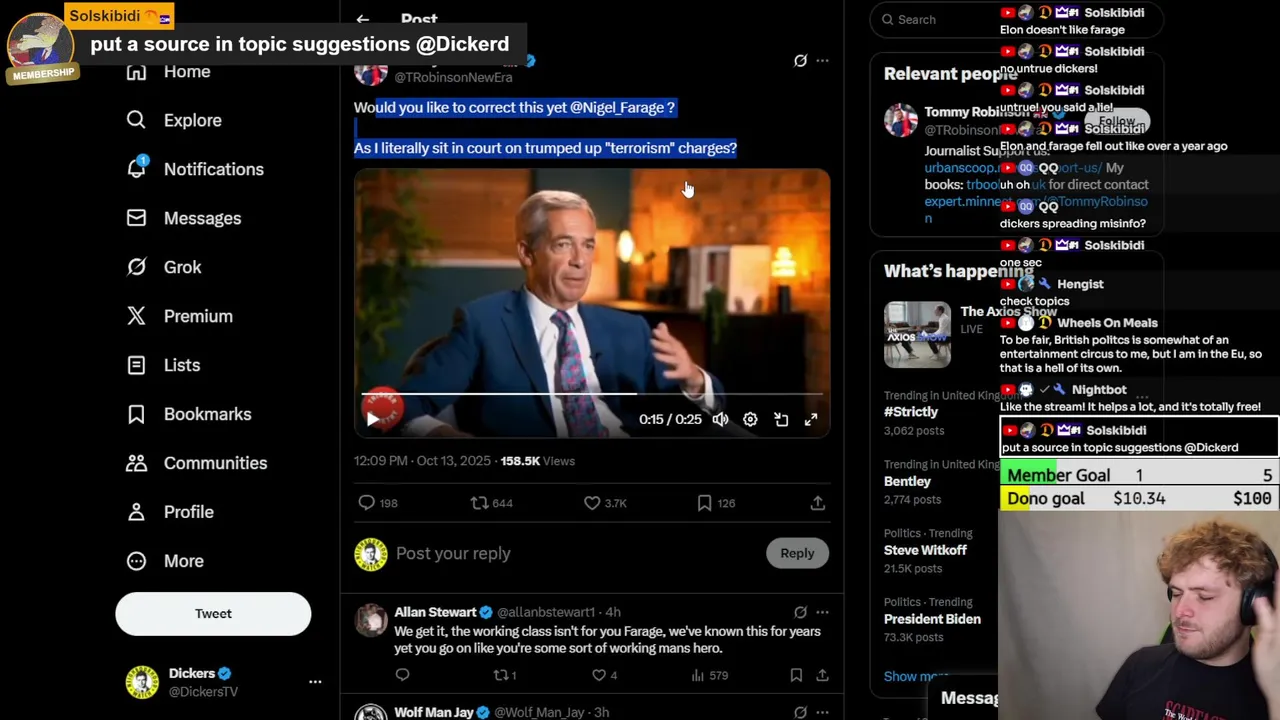Repost Allan Stewart's comment
Image resolution: width=1280 pixels, height=720 pixels.
tap(501, 676)
